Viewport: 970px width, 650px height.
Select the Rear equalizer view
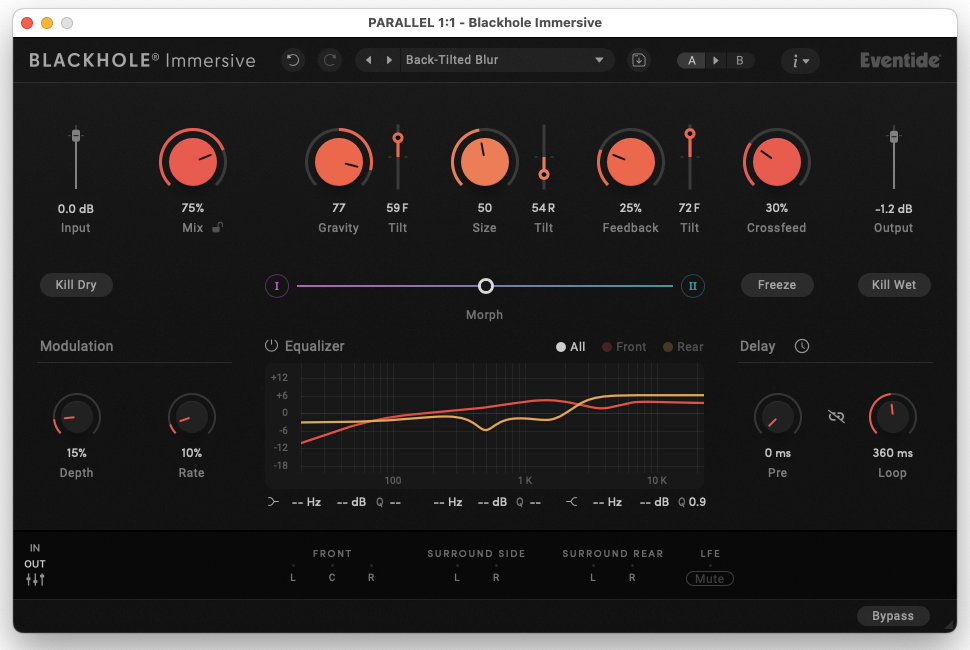683,347
